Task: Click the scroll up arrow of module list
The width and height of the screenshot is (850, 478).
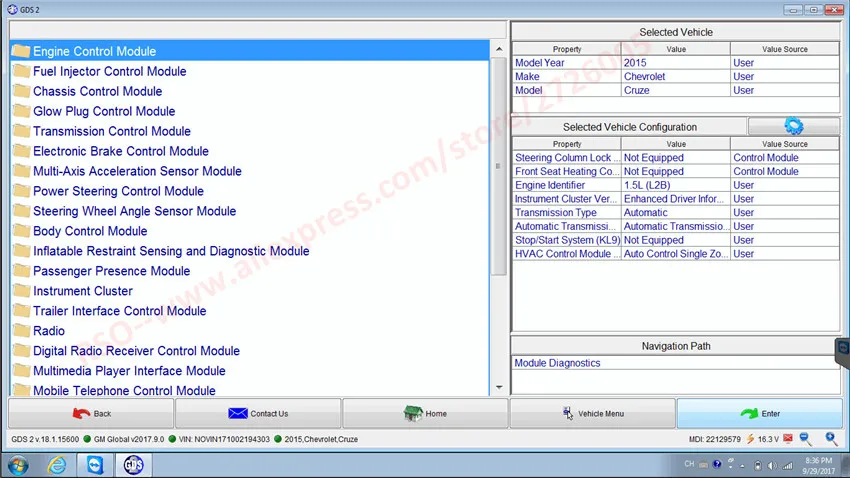Action: coord(499,49)
